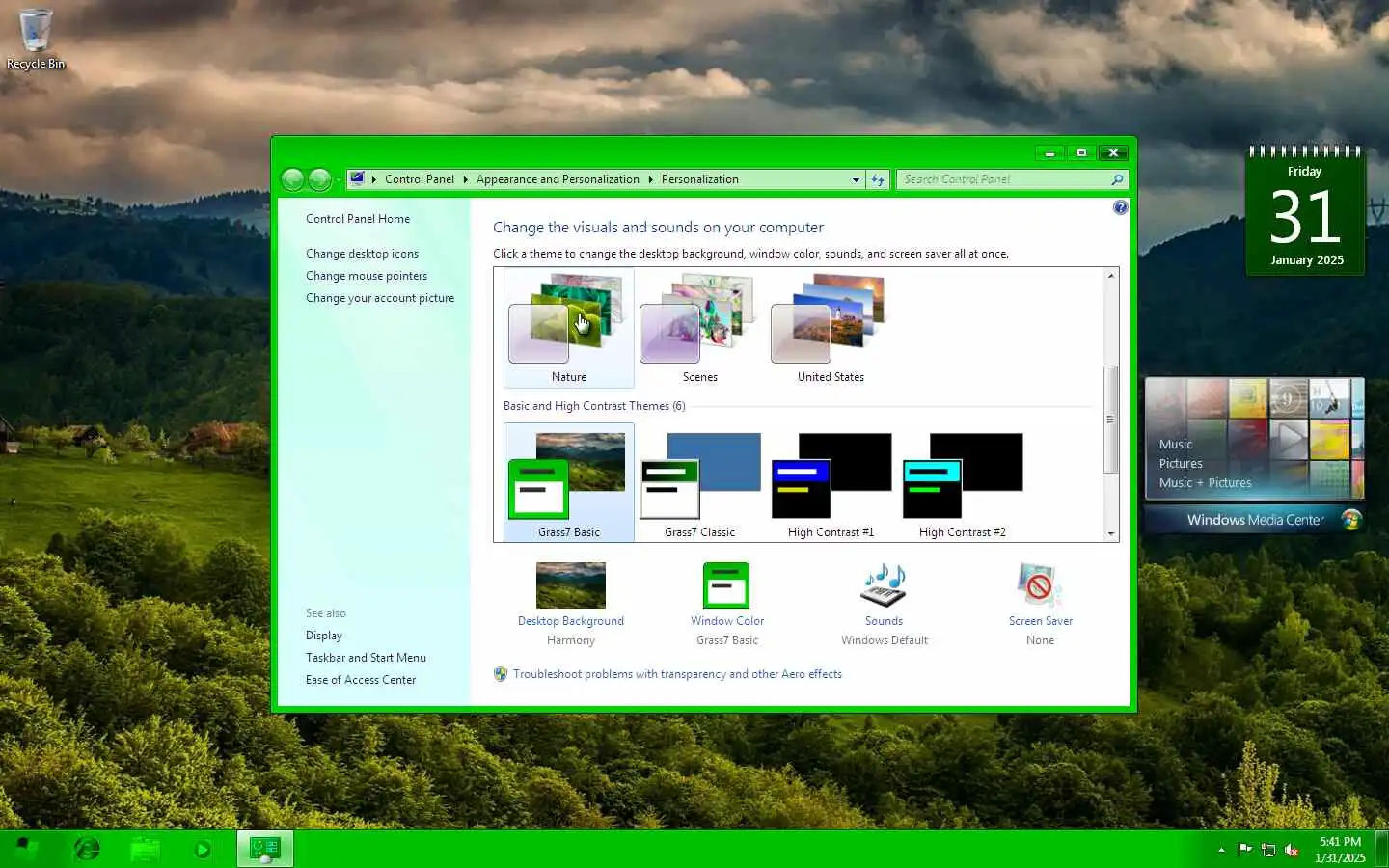Open Help with the question mark icon
The height and width of the screenshot is (868, 1389).
1120,207
